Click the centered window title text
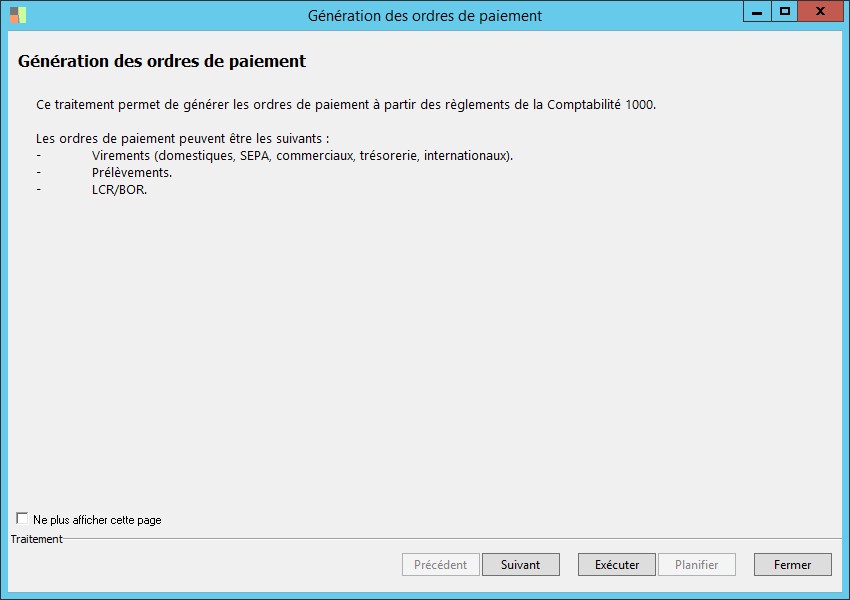This screenshot has height=600, width=850. pos(424,15)
